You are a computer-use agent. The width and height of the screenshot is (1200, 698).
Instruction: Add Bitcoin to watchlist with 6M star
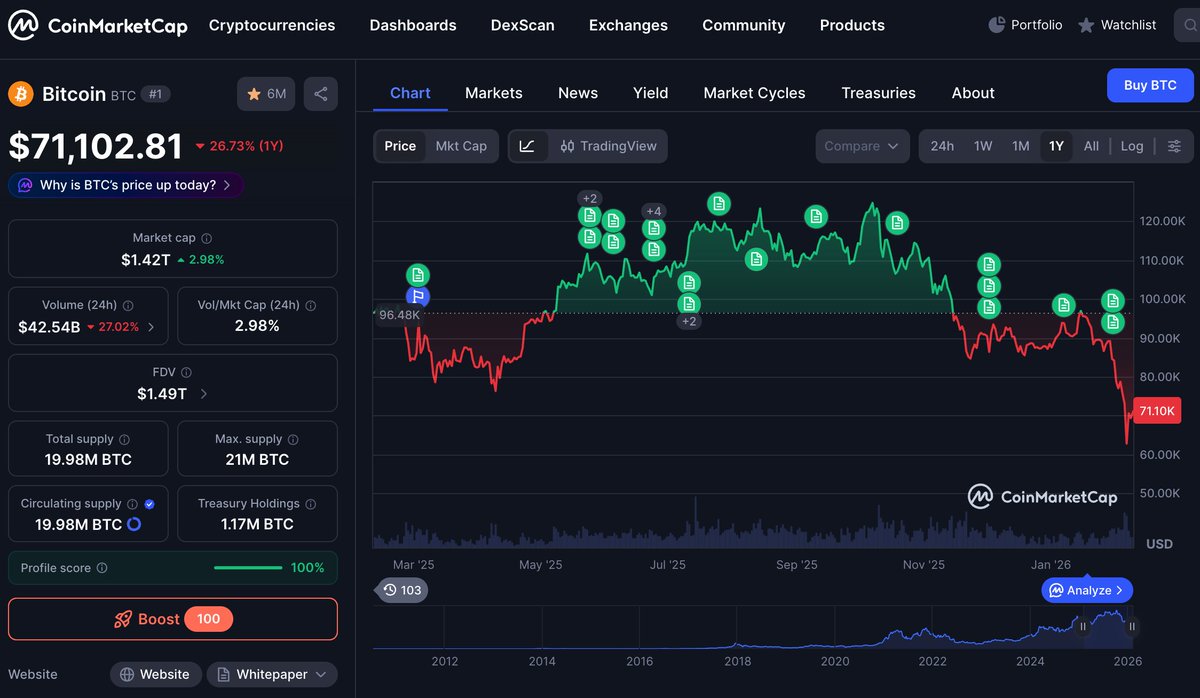pyautogui.click(x=266, y=94)
